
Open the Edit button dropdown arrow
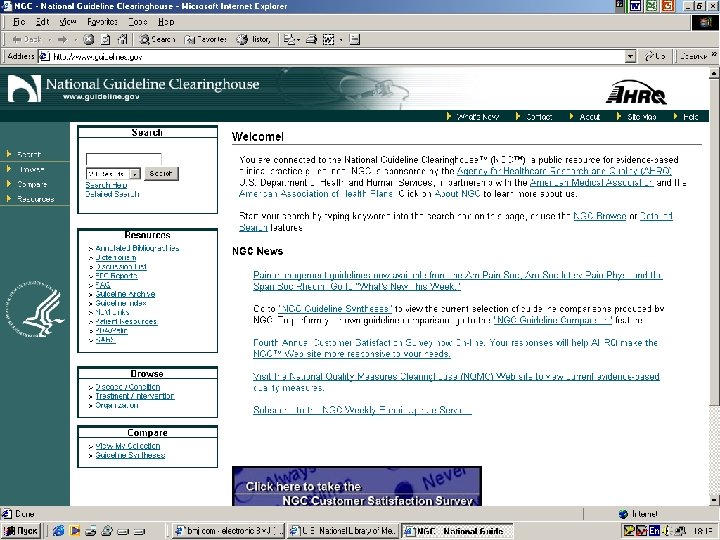tap(340, 40)
